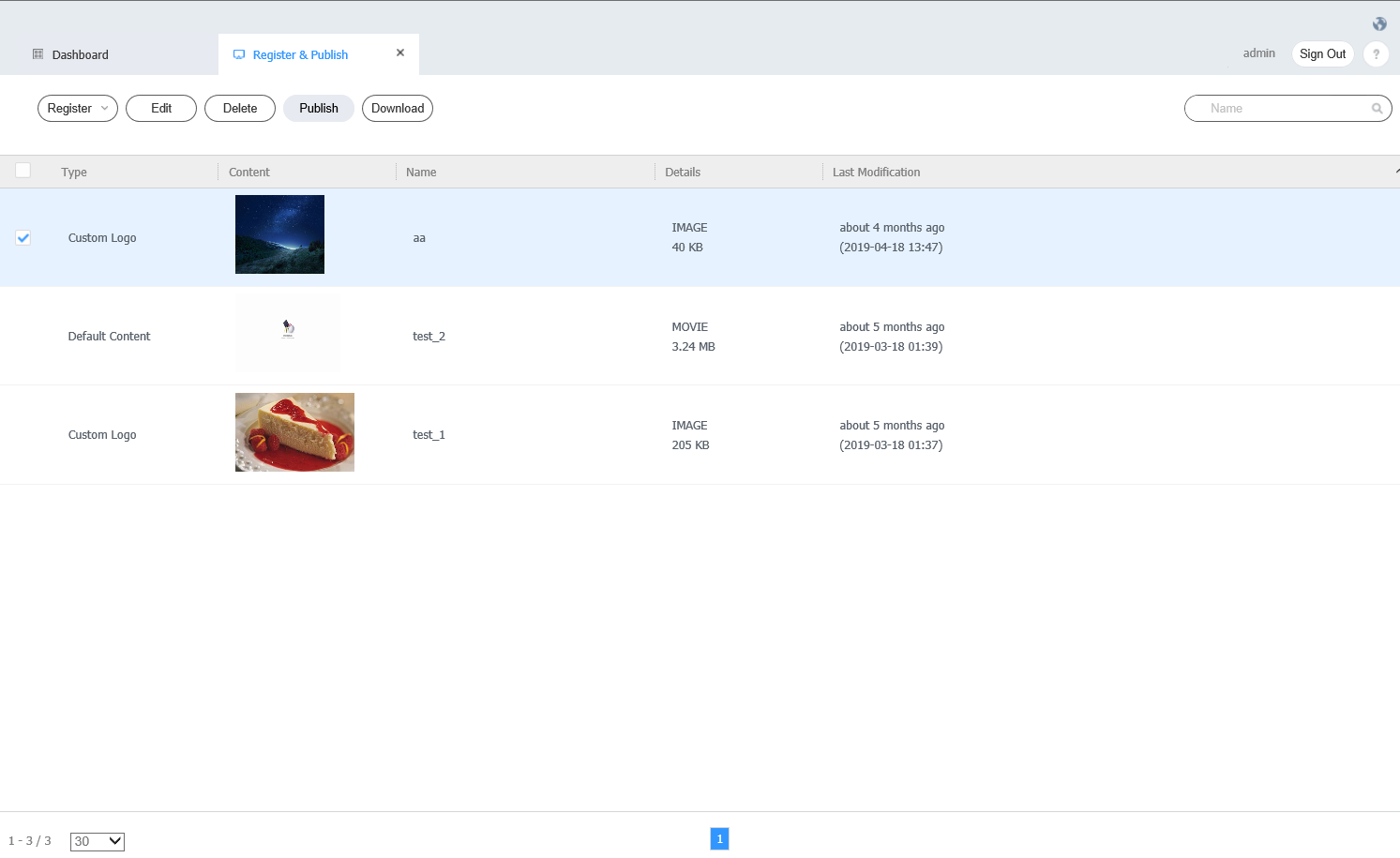Click the Dashboard grid icon
The height and width of the screenshot is (858, 1400).
38,54
